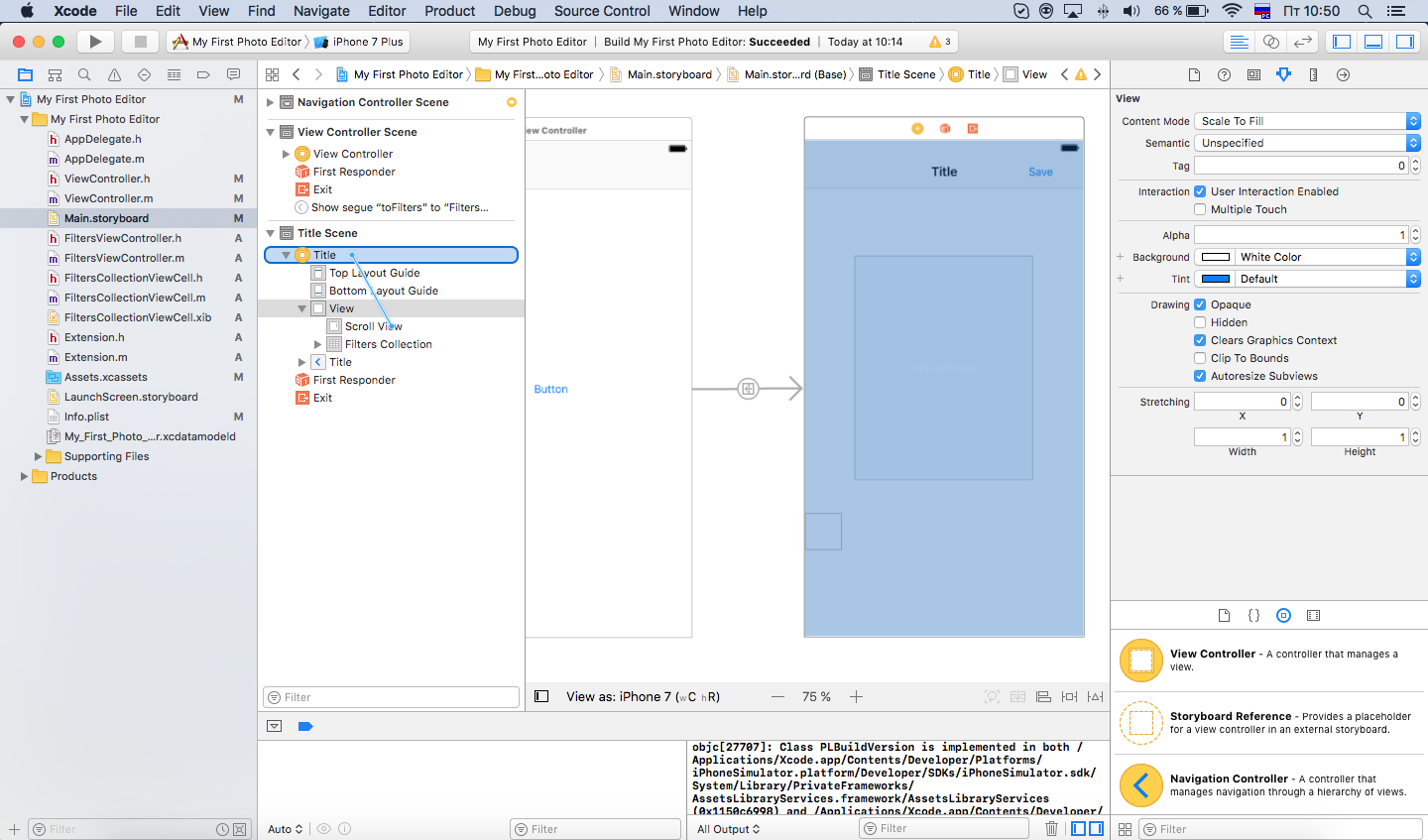Collapse the View Controller Scene
This screenshot has width=1428, height=840.
270,132
